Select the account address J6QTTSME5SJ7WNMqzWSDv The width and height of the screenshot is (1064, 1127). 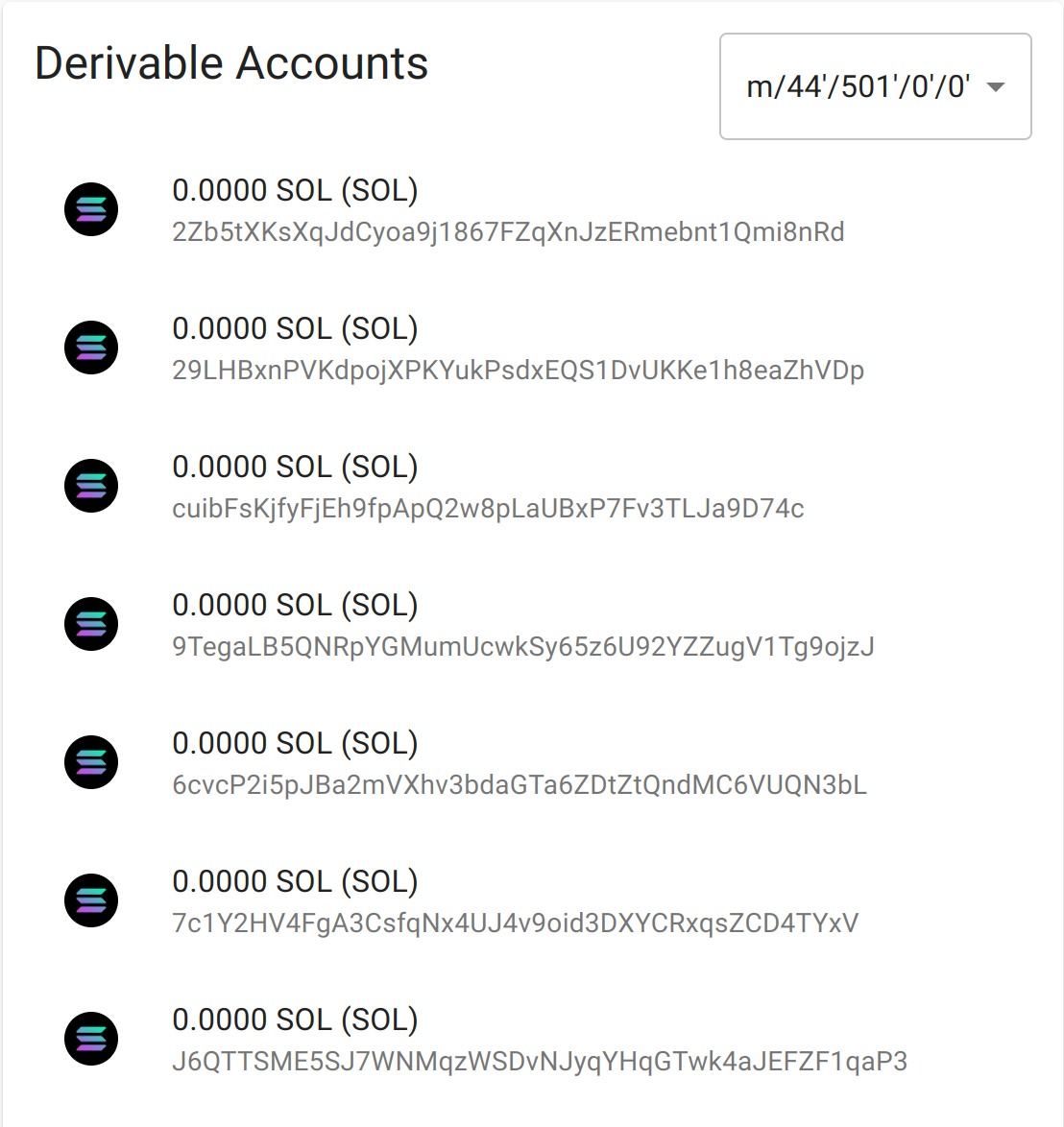540,1062
